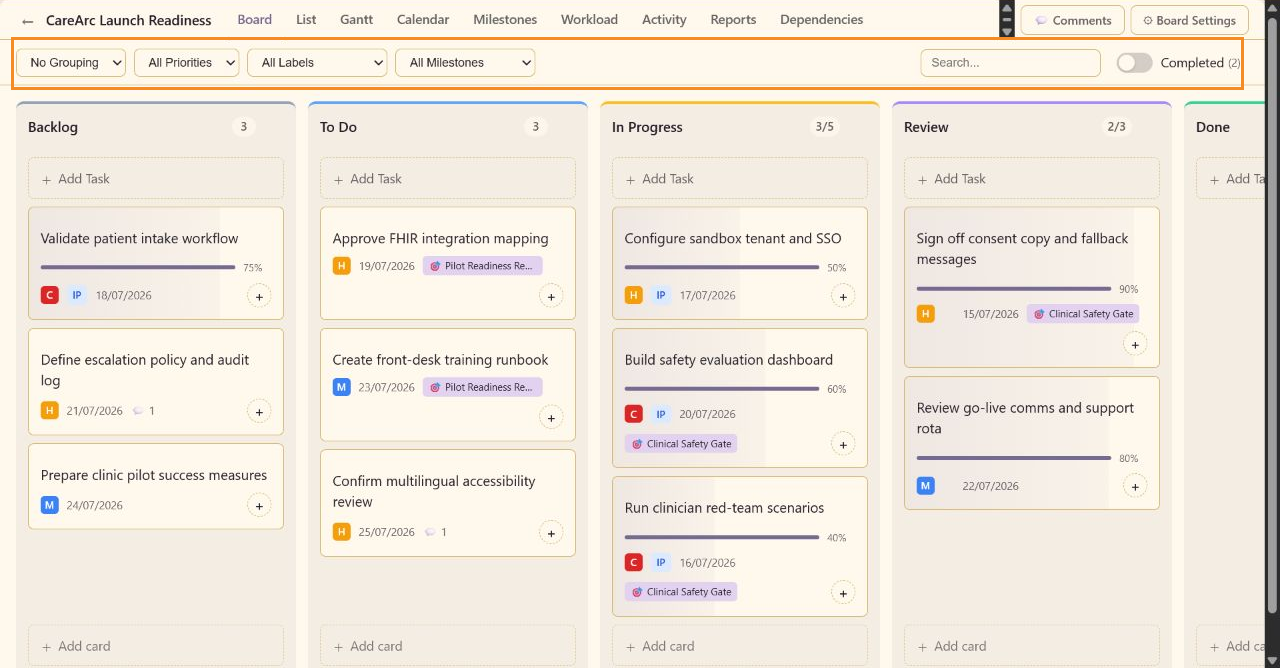This screenshot has width=1280, height=668.
Task: Open the Prepare clinic pilot success measures card title
Action: pos(154,475)
